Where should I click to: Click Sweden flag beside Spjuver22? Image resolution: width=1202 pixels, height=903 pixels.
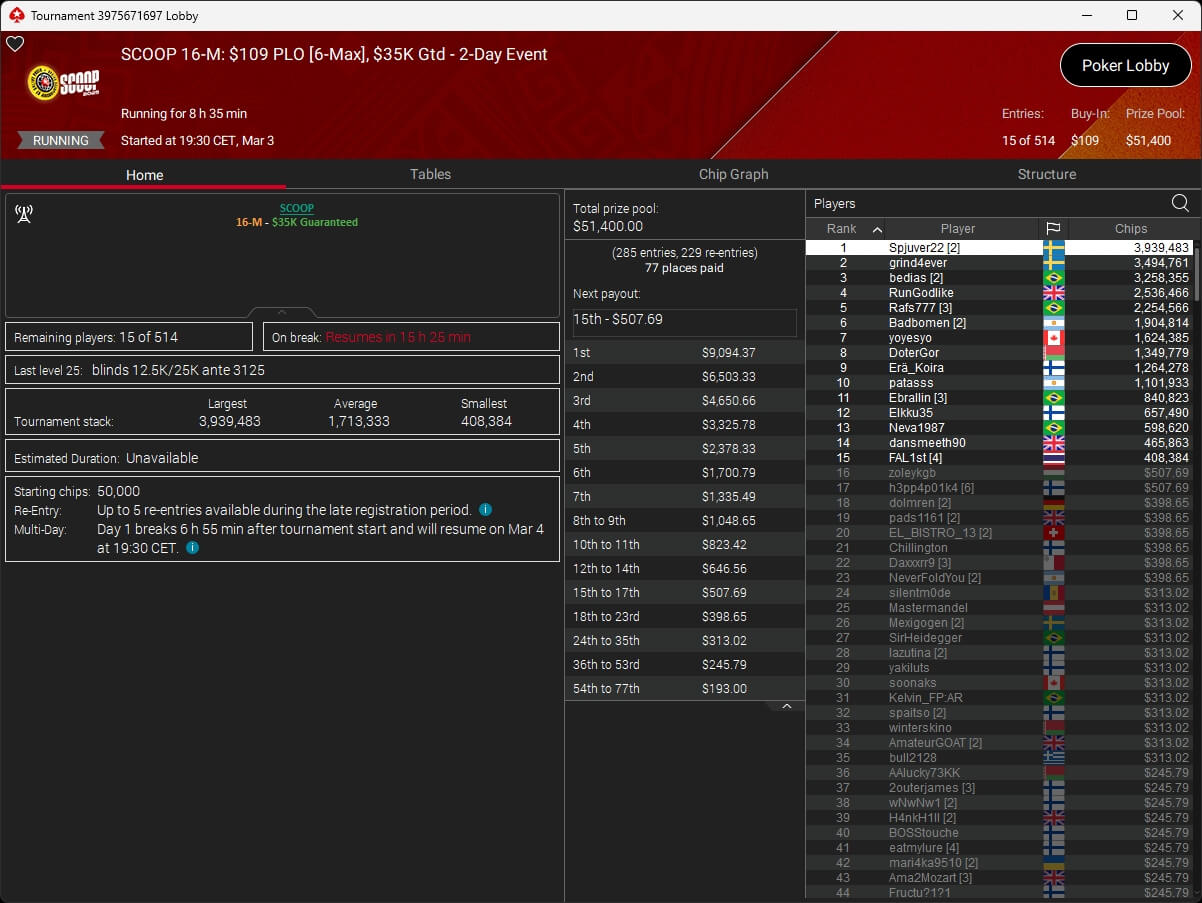click(x=1053, y=248)
